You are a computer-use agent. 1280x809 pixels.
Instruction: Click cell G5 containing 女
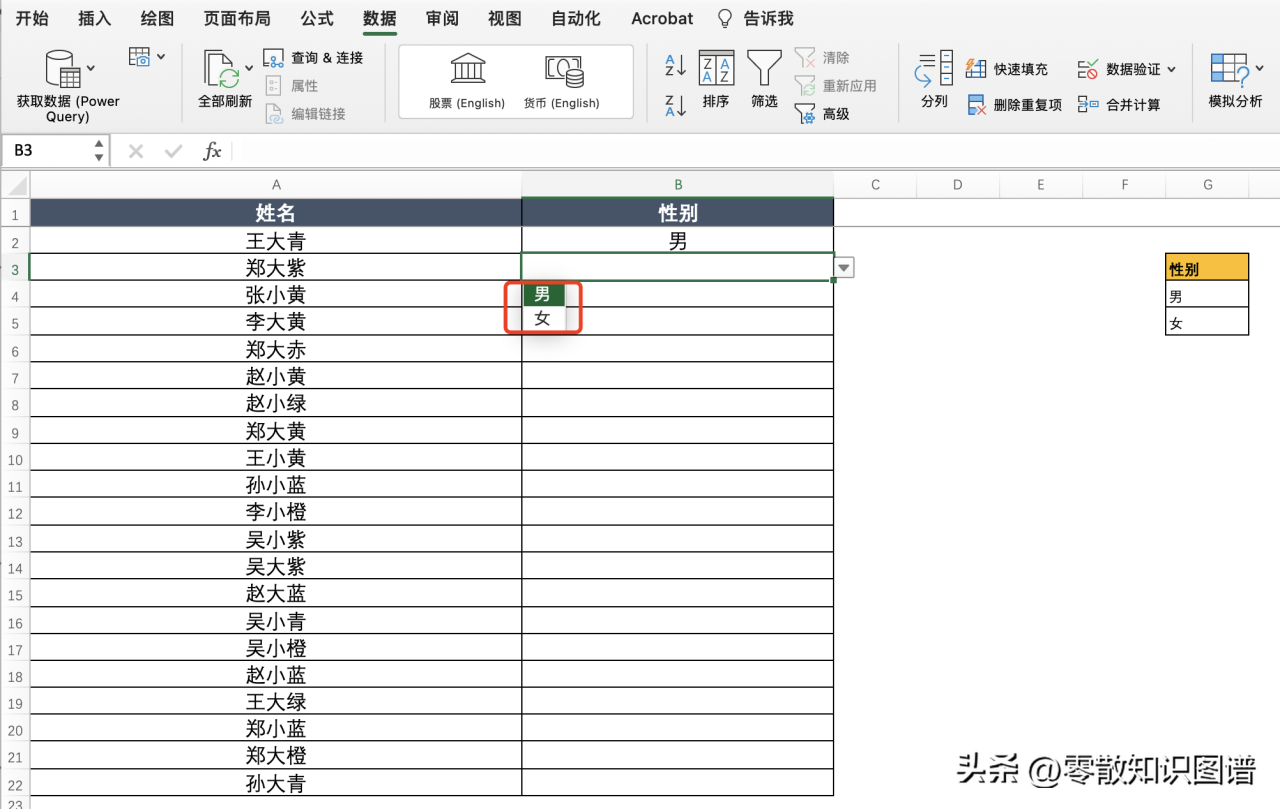click(1207, 322)
